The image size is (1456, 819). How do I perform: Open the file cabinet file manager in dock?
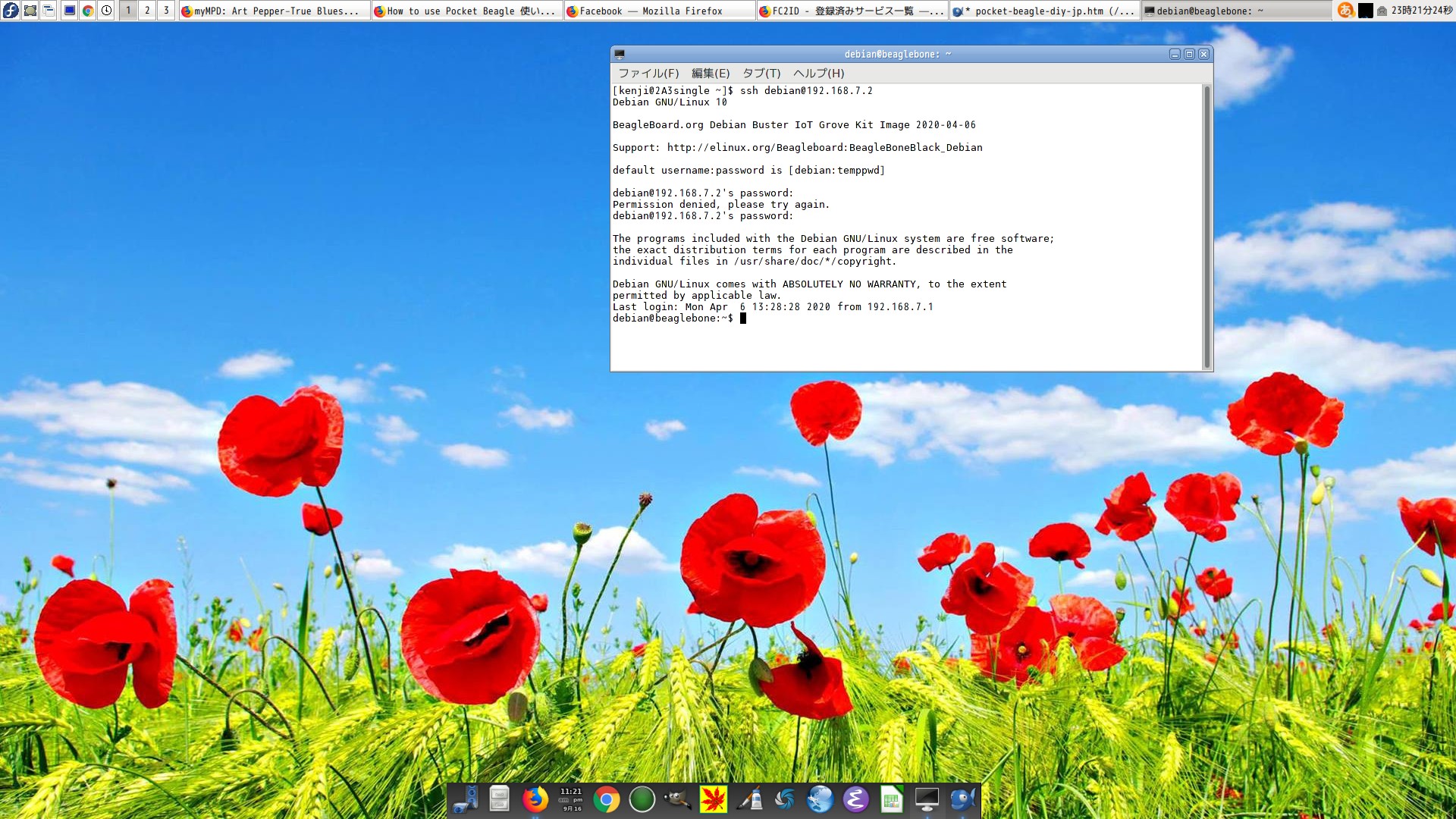(498, 799)
